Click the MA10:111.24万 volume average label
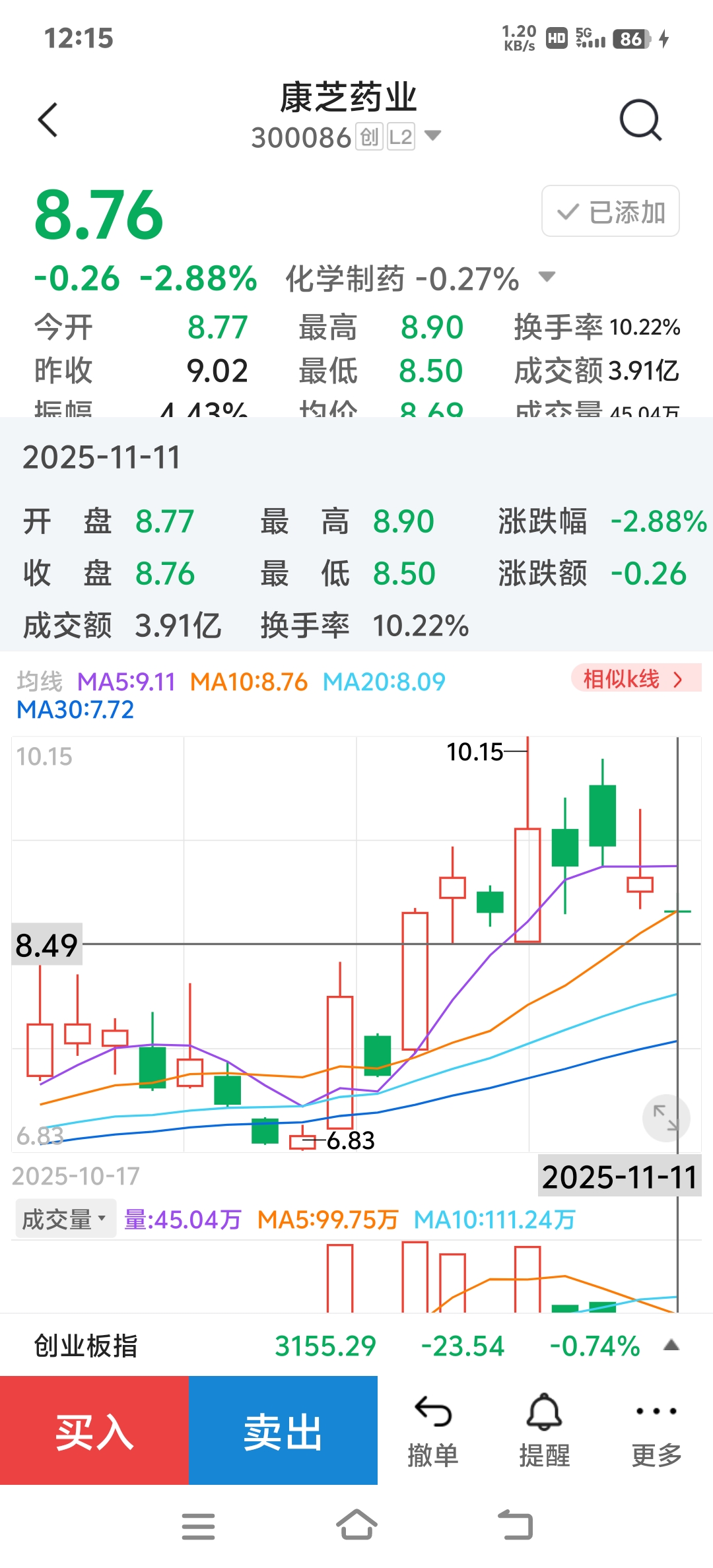This screenshot has width=713, height=1568. [x=494, y=1219]
